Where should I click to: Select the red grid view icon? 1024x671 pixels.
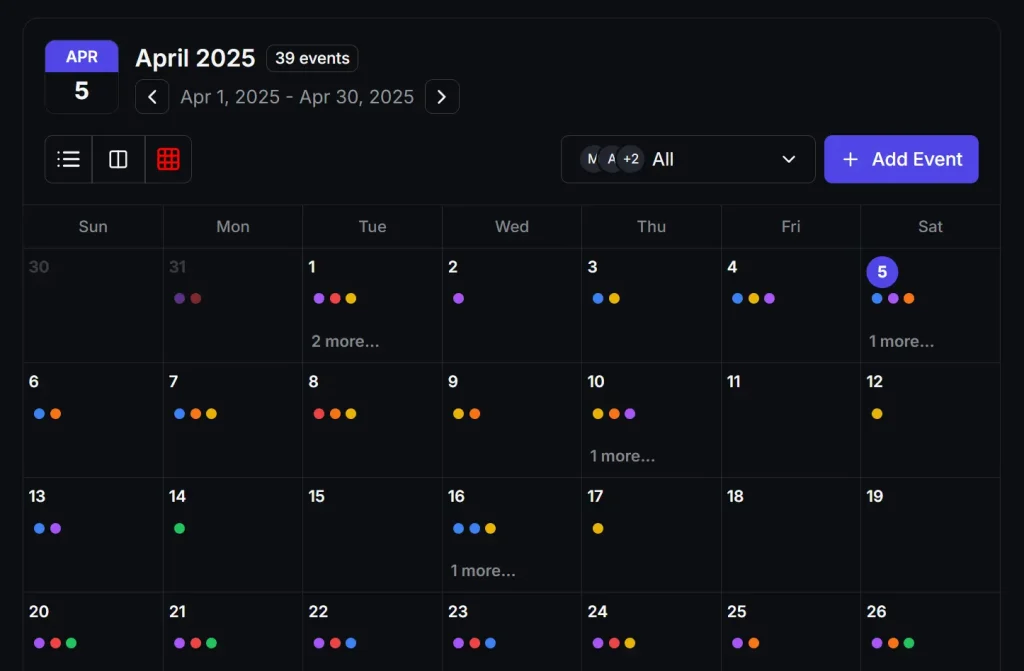pyautogui.click(x=167, y=158)
